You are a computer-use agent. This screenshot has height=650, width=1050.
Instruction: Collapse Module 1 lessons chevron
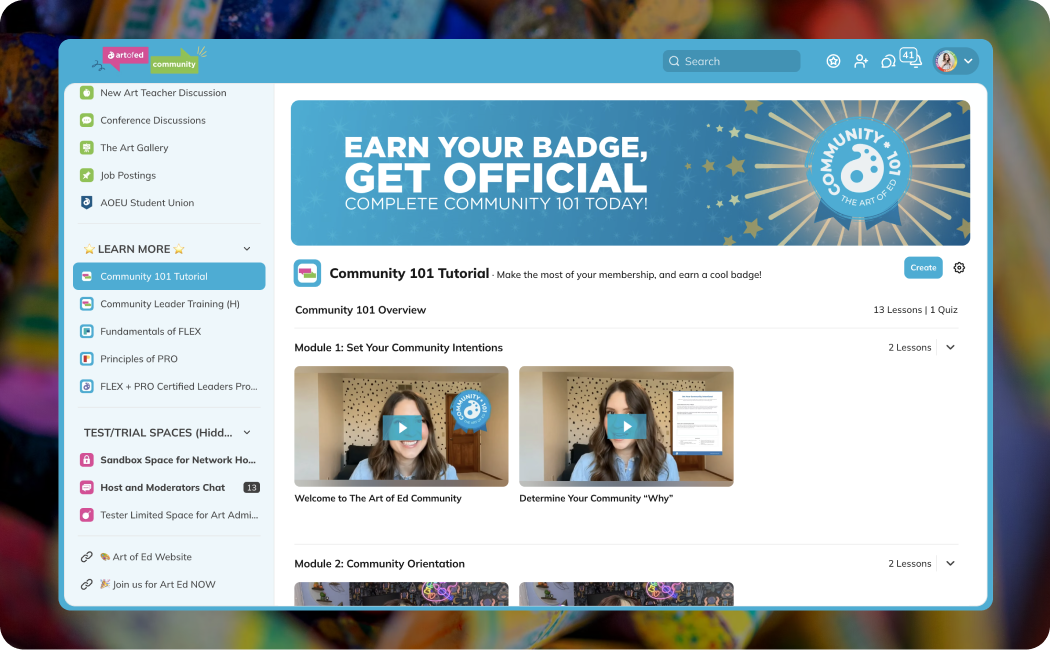tap(950, 347)
